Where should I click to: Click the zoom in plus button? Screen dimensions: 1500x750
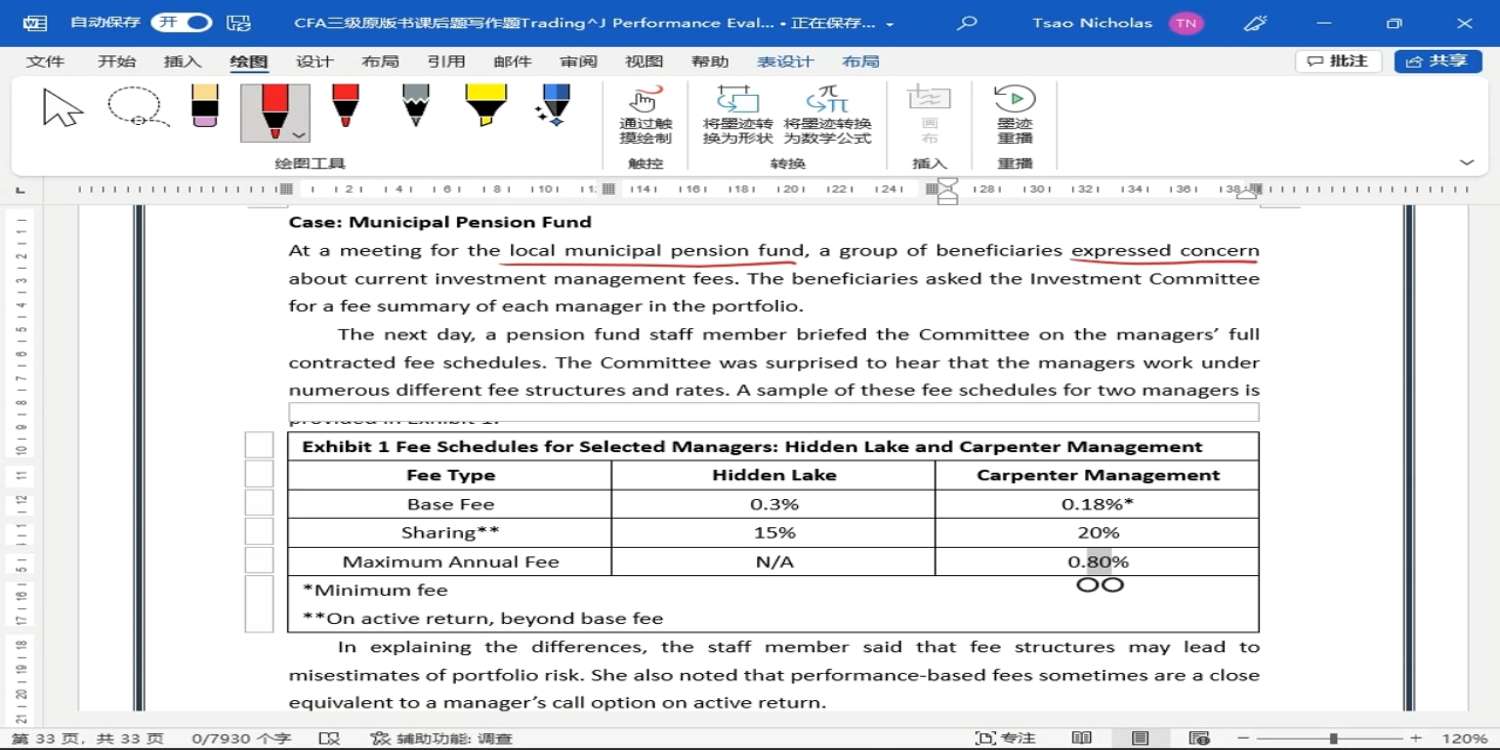coord(1415,738)
